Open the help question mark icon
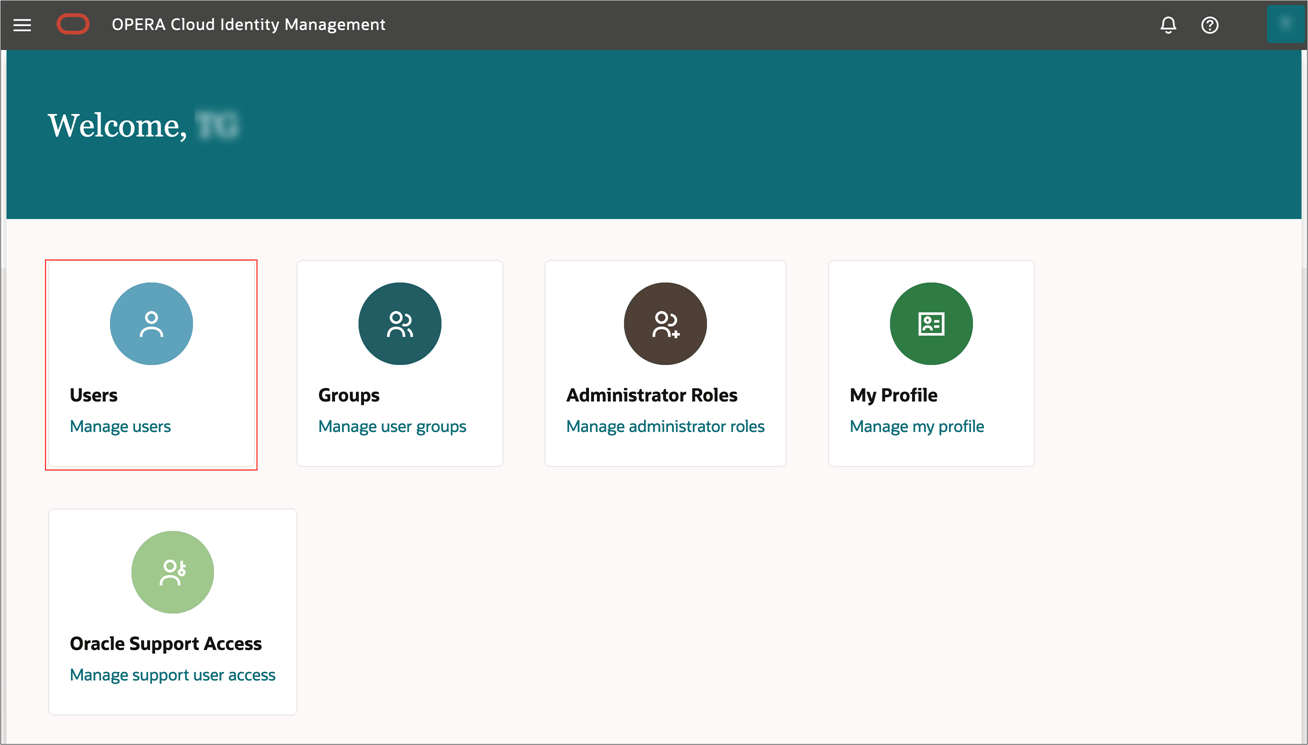Viewport: 1308px width, 745px height. [x=1210, y=25]
